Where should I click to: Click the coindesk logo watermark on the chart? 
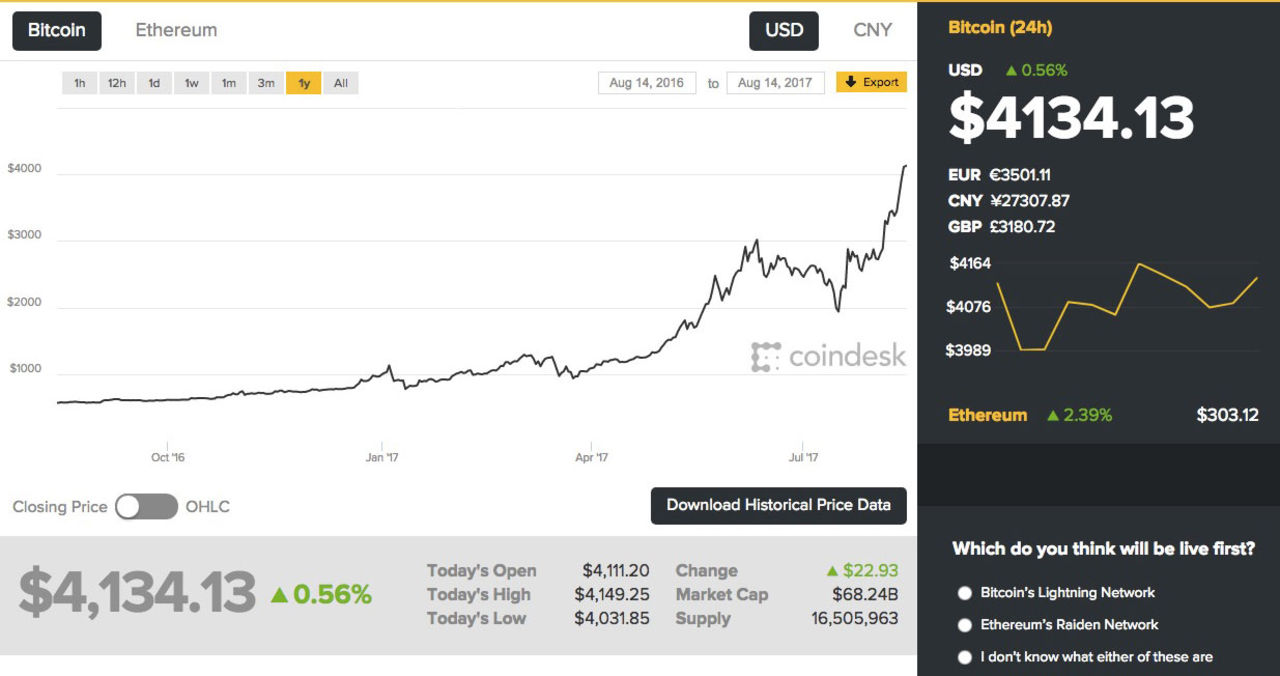point(829,355)
